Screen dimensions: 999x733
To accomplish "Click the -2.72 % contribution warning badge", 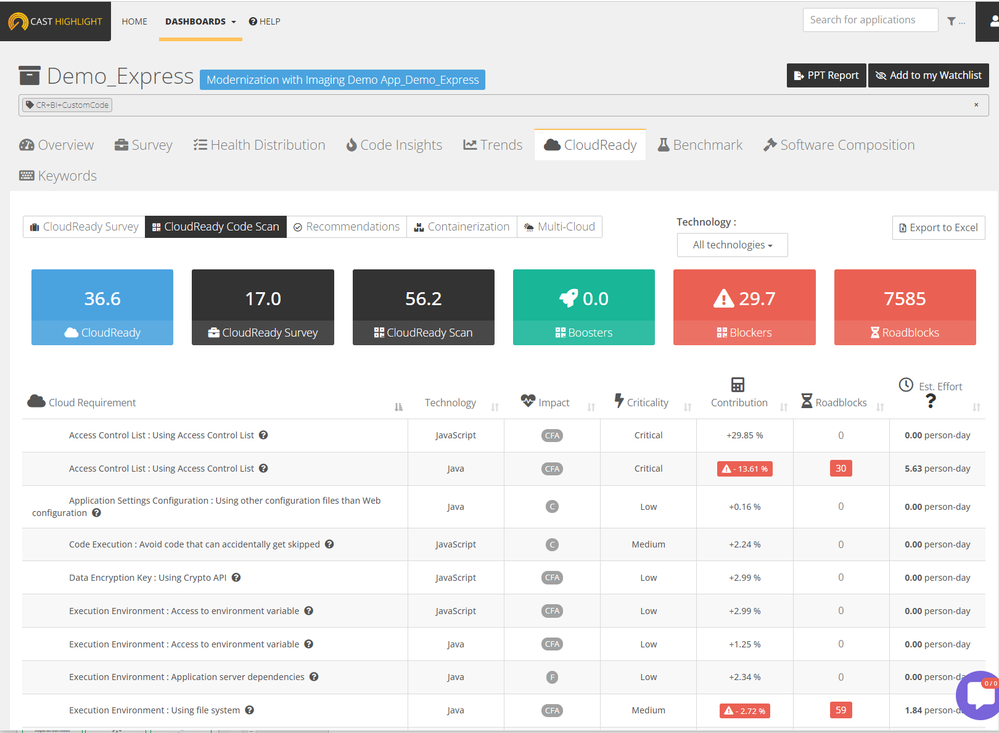I will 745,711.
